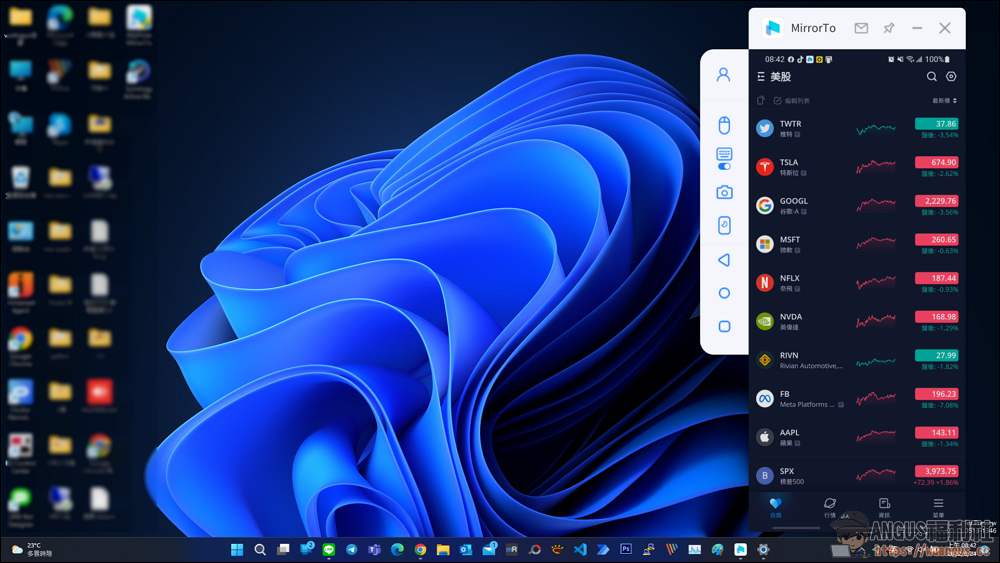Tap the Android recent apps square button
1000x563 pixels.
[724, 326]
